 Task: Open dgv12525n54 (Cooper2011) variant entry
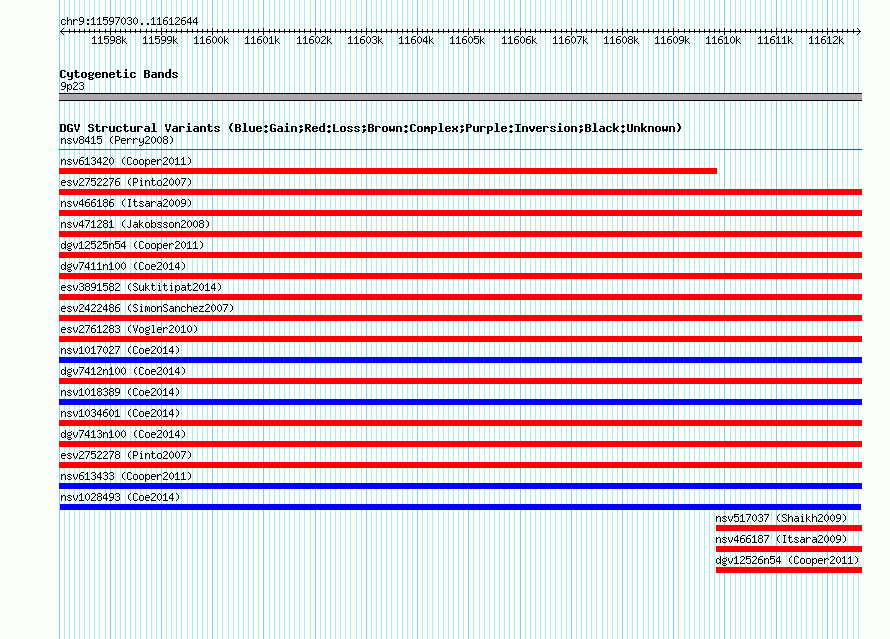click(132, 245)
